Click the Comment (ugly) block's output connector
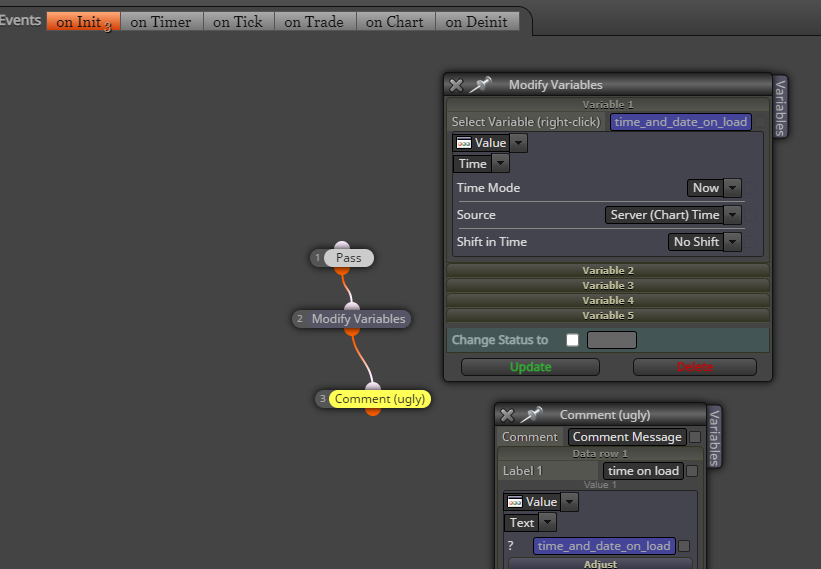The width and height of the screenshot is (821, 569). coord(373,411)
